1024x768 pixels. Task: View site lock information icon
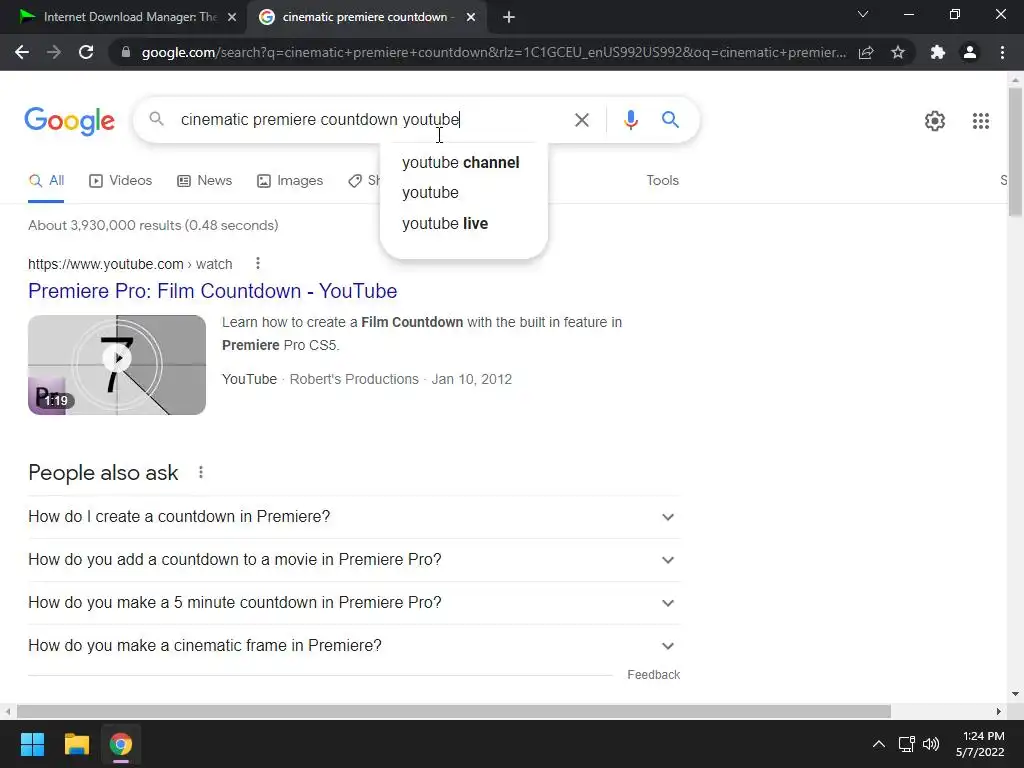[126, 52]
